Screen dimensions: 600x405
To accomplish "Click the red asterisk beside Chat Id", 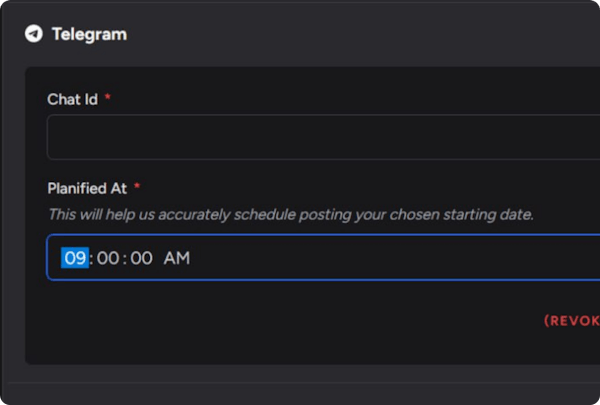I will [x=107, y=99].
